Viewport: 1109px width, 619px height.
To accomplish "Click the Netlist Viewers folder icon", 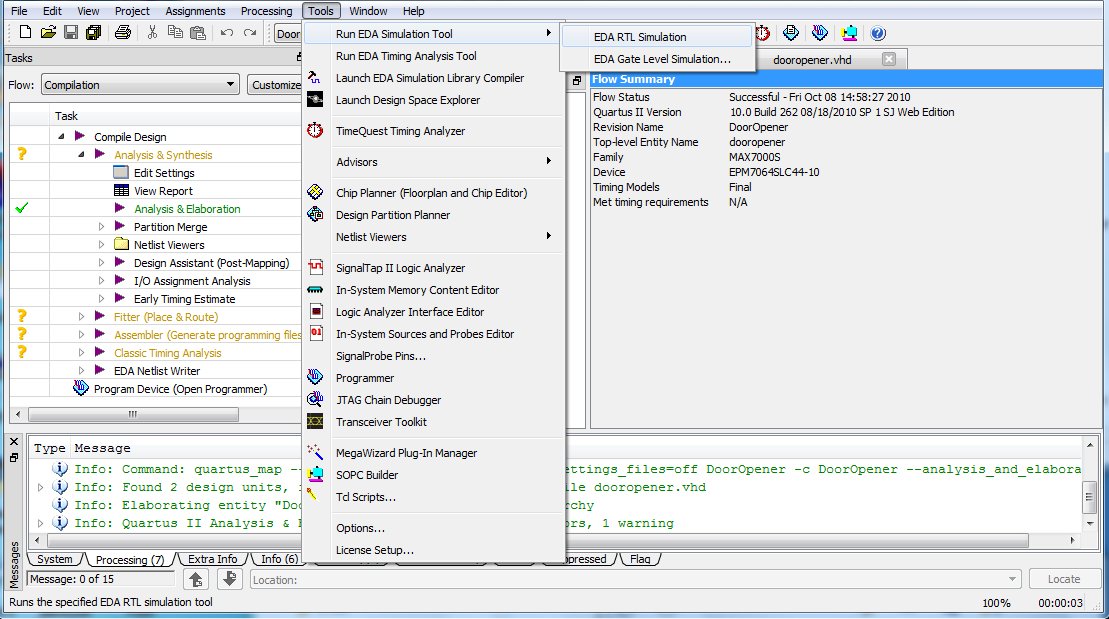I will tap(121, 244).
